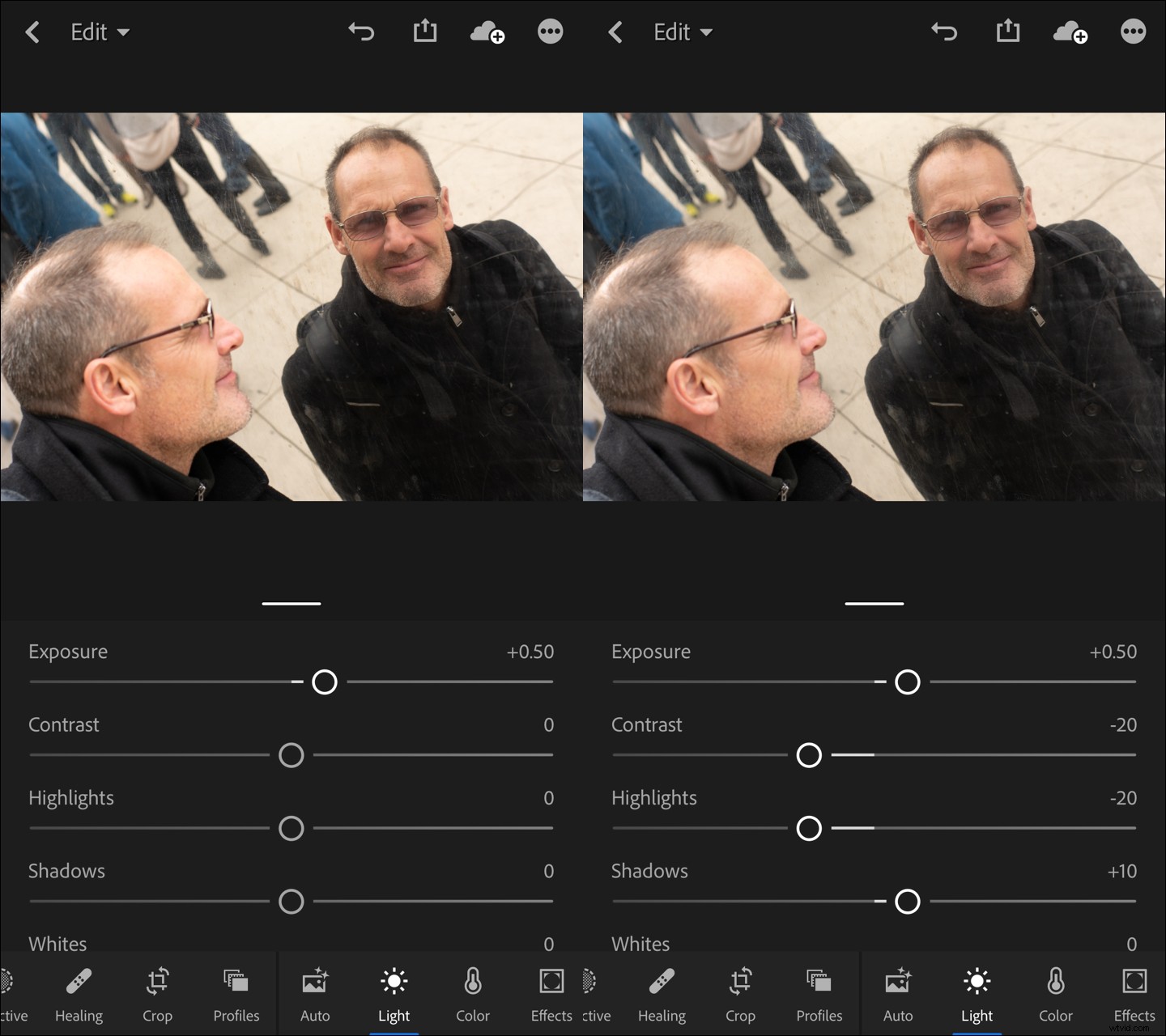This screenshot has width=1166, height=1036.
Task: Open the right screenshot's Edit dropdown
Action: pos(683,32)
